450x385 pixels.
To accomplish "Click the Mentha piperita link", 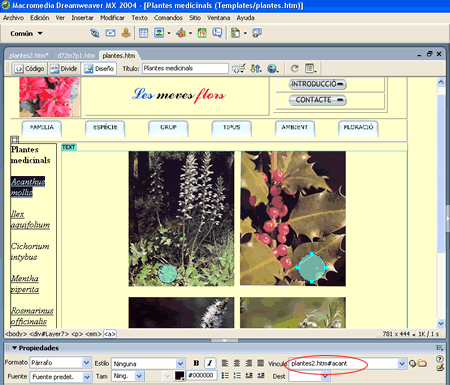I will click(25, 284).
